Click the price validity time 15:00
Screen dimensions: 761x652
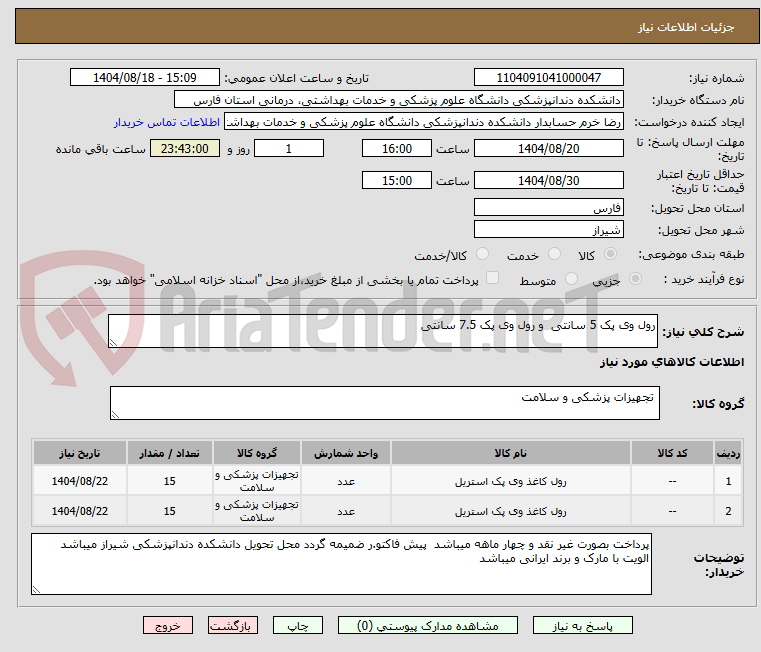397,181
